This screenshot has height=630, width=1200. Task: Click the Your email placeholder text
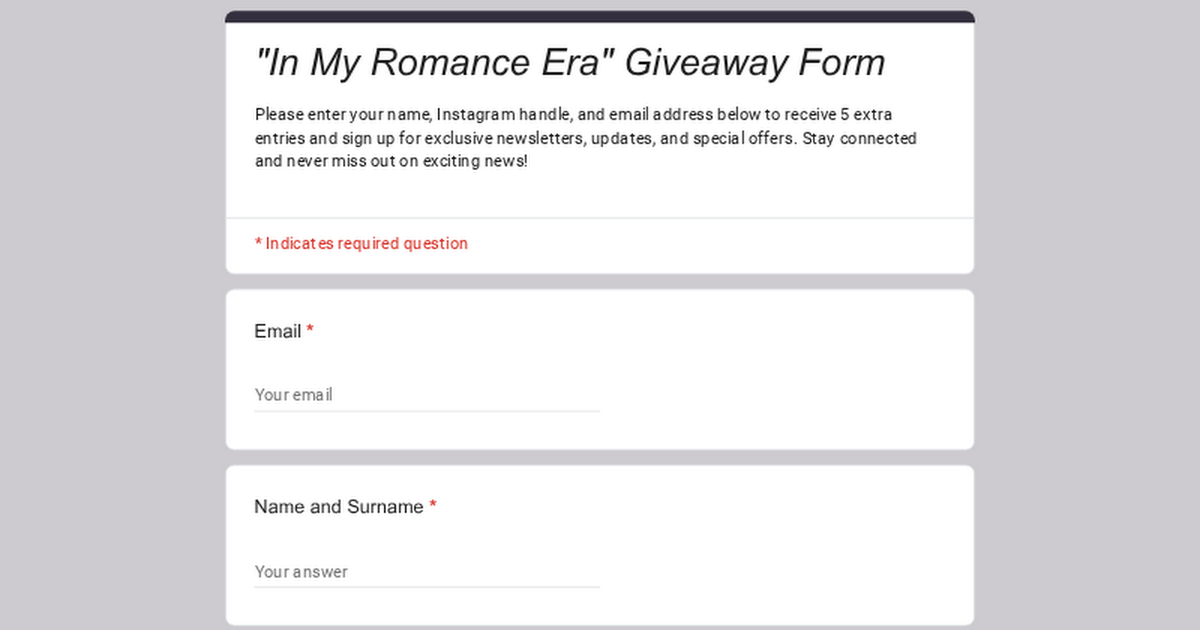tap(293, 395)
